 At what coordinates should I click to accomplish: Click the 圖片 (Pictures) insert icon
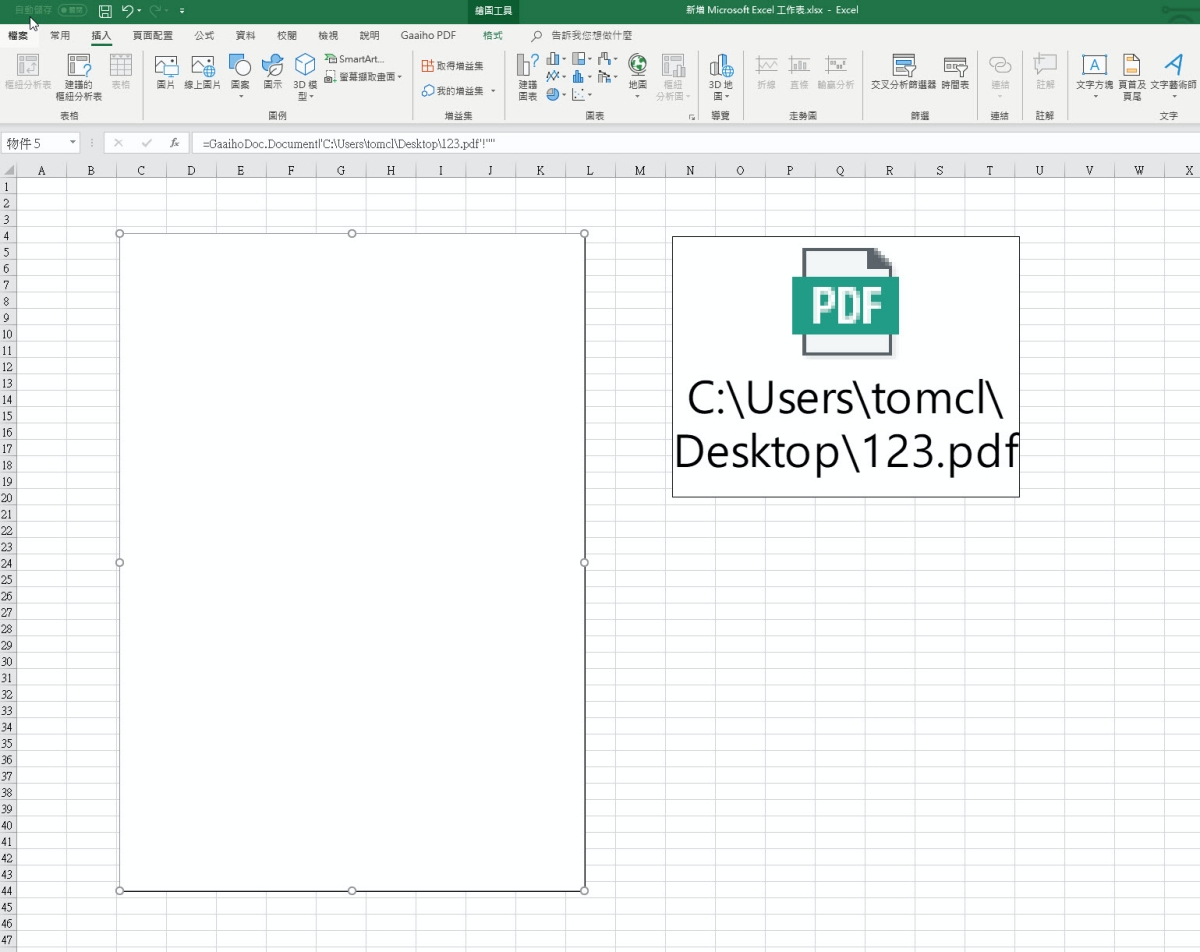(x=166, y=72)
